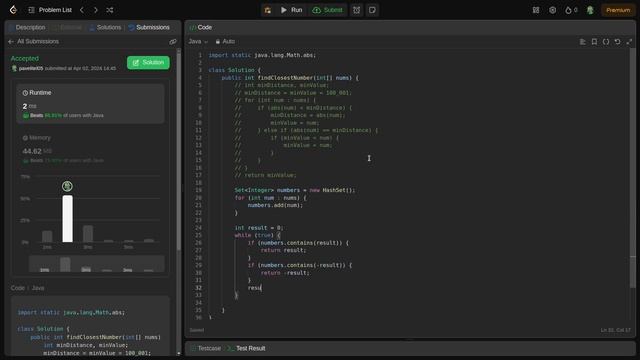The image size is (640, 360).
Task: Open the settings gear icon
Action: pos(552,10)
